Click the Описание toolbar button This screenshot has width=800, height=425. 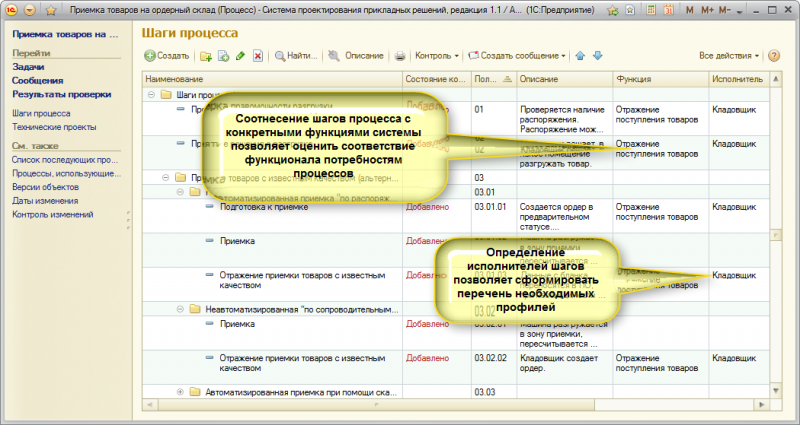[364, 56]
